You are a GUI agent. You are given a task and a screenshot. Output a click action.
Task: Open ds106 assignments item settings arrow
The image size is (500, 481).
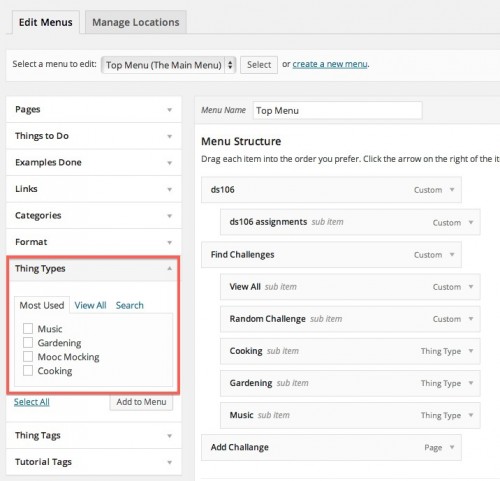click(471, 222)
